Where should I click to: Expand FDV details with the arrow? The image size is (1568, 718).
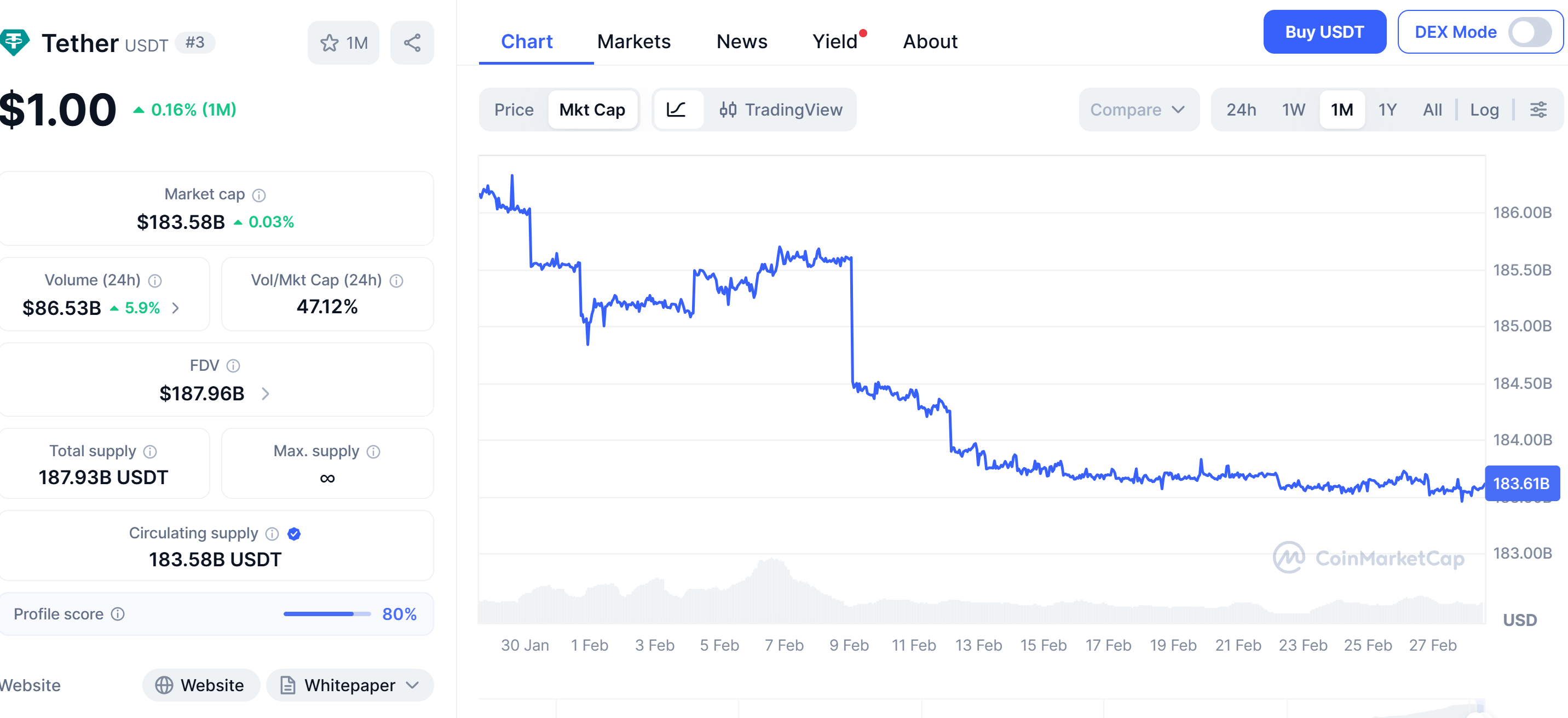[266, 393]
